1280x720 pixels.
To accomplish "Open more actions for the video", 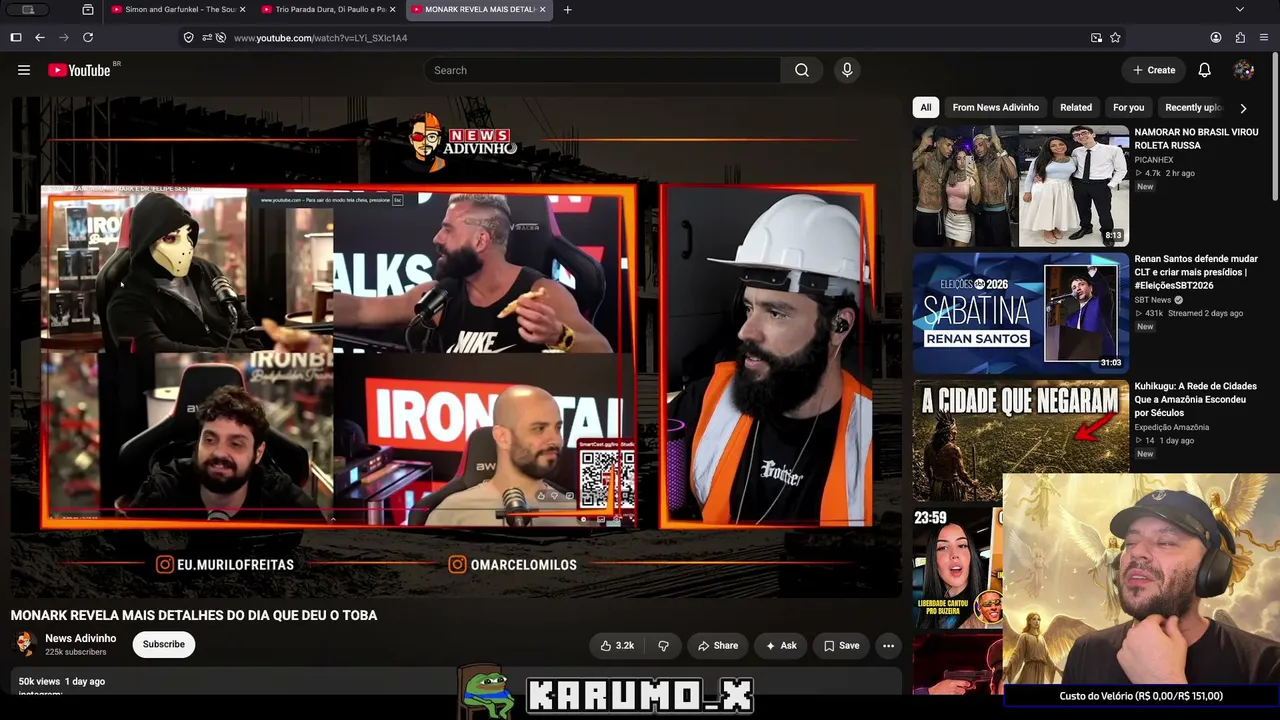I will click(x=888, y=646).
